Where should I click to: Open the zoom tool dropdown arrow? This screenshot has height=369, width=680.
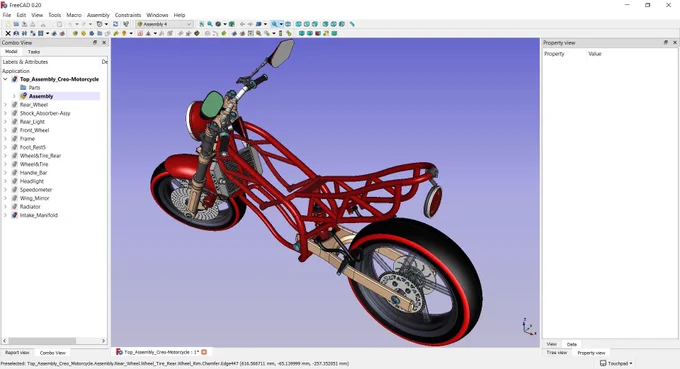(x=281, y=24)
